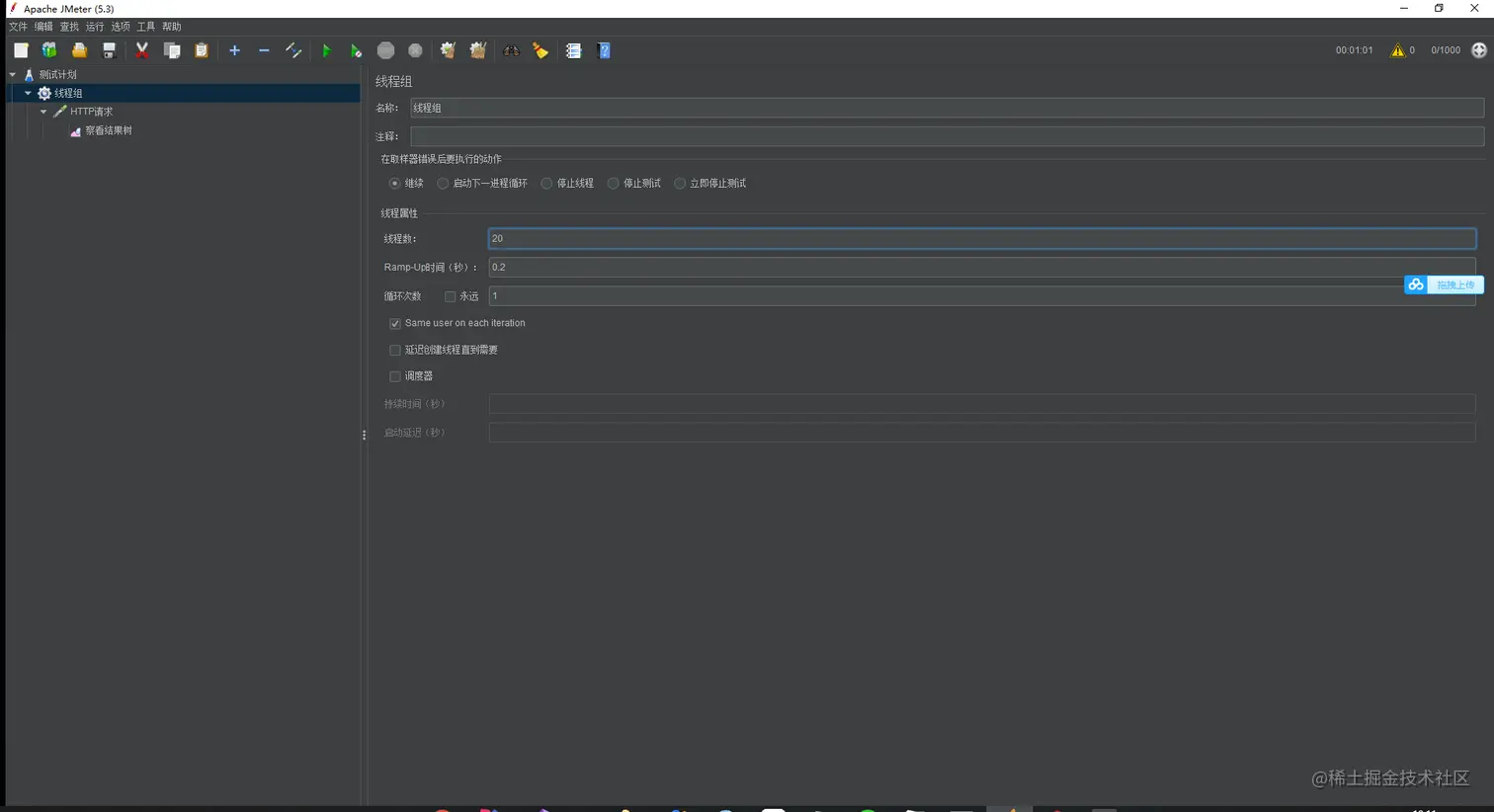
Task: Click the remote engines globe icon
Action: tap(1478, 50)
